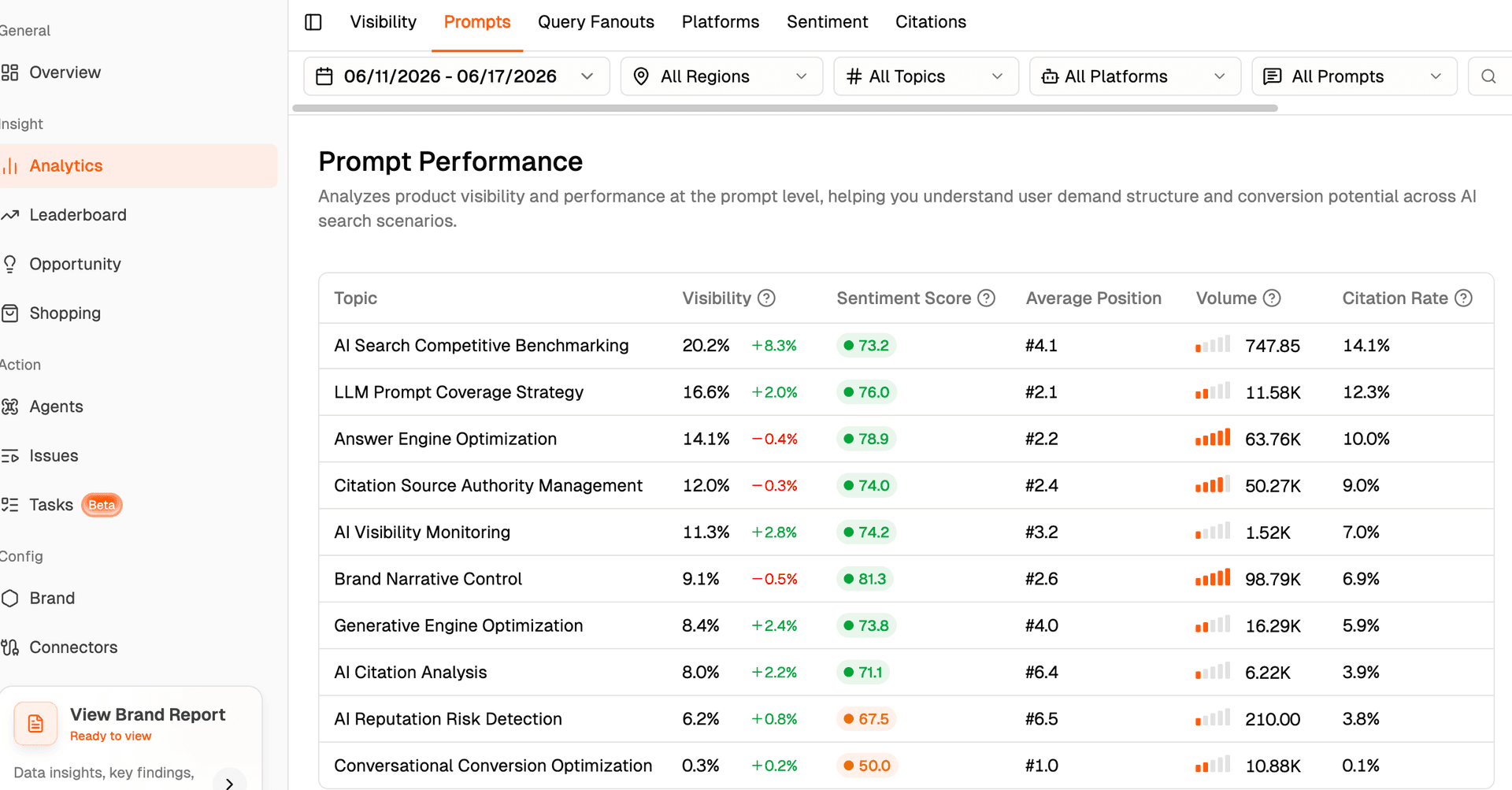Click sentiment score 81.3 badge
The width and height of the screenshot is (1512, 790).
[x=866, y=579]
